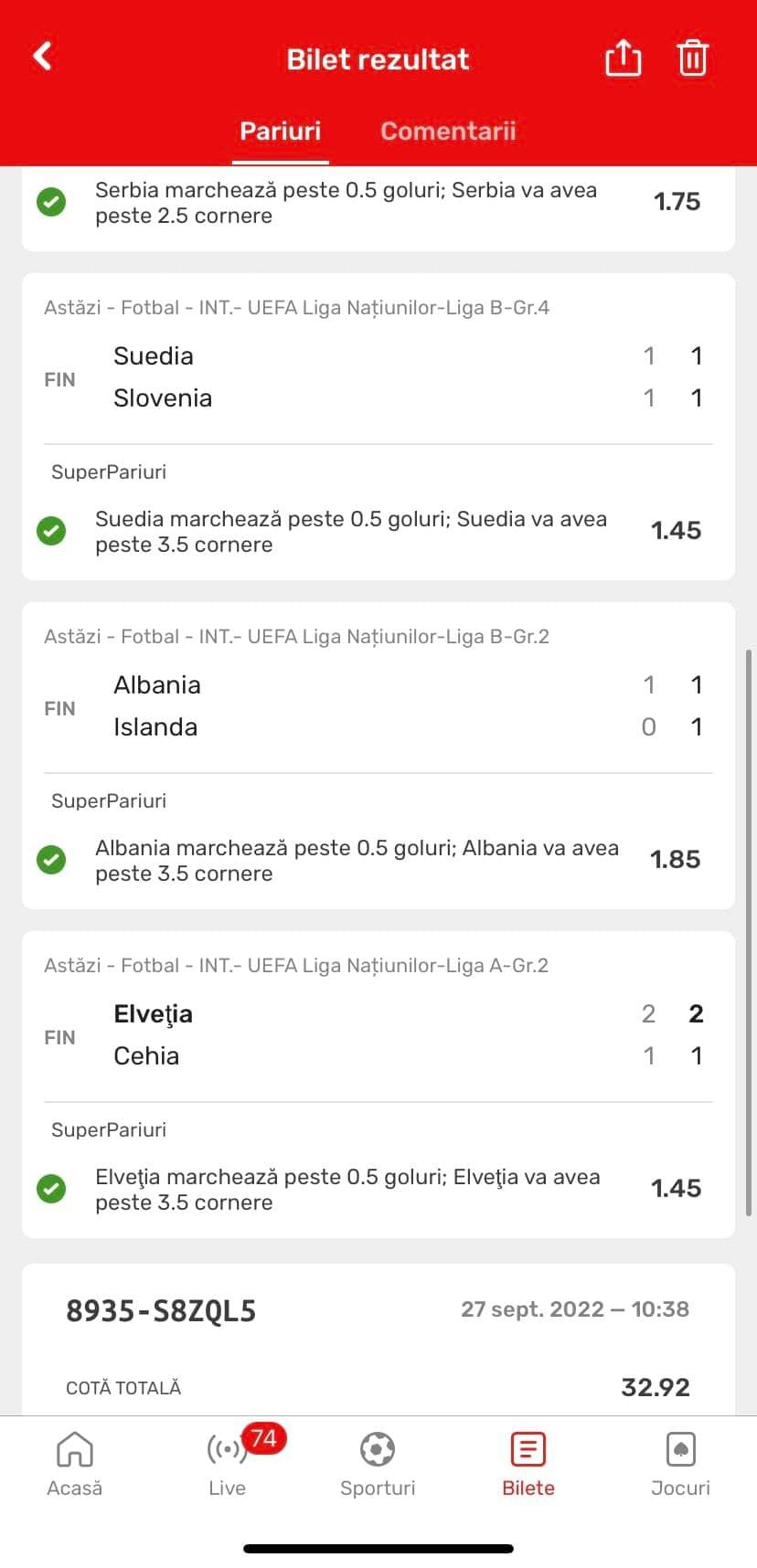
Task: Tap the Live badge showing 74
Action: tap(263, 1438)
